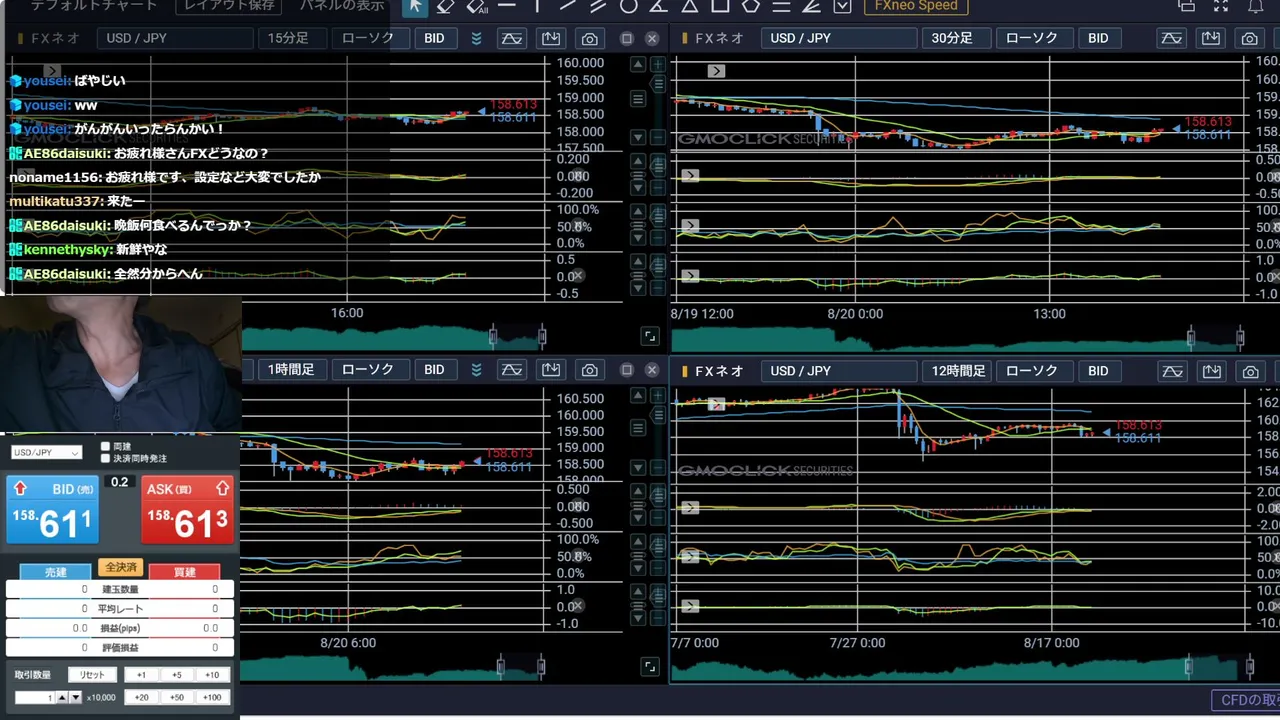Add +1 to trade quantity
1280x720 pixels.
pyautogui.click(x=141, y=675)
